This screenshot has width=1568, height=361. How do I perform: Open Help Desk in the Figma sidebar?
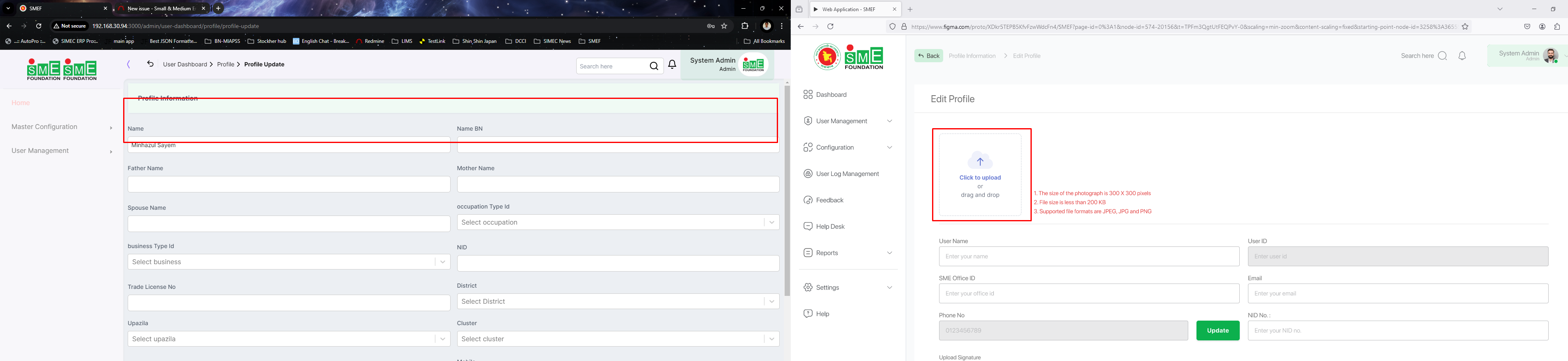coord(824,227)
